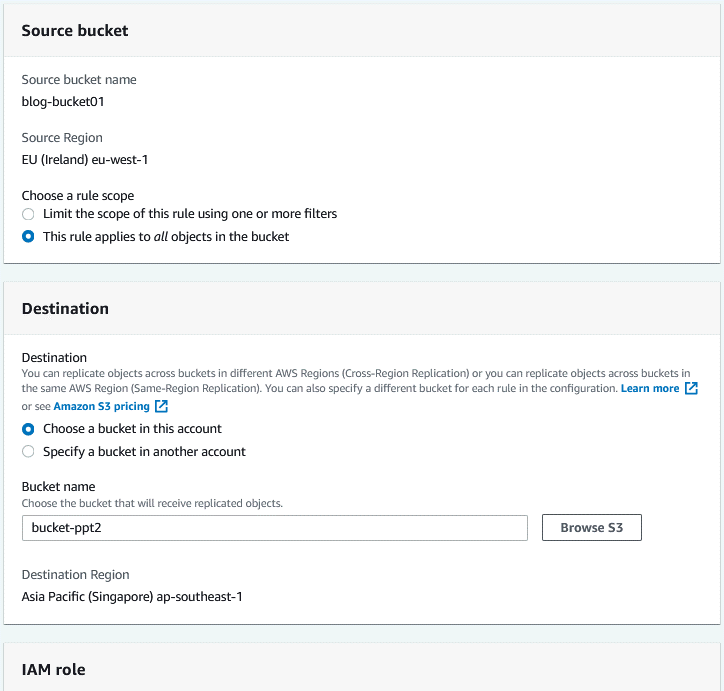
Task: Click the Source bucket section heading
Action: [x=75, y=31]
